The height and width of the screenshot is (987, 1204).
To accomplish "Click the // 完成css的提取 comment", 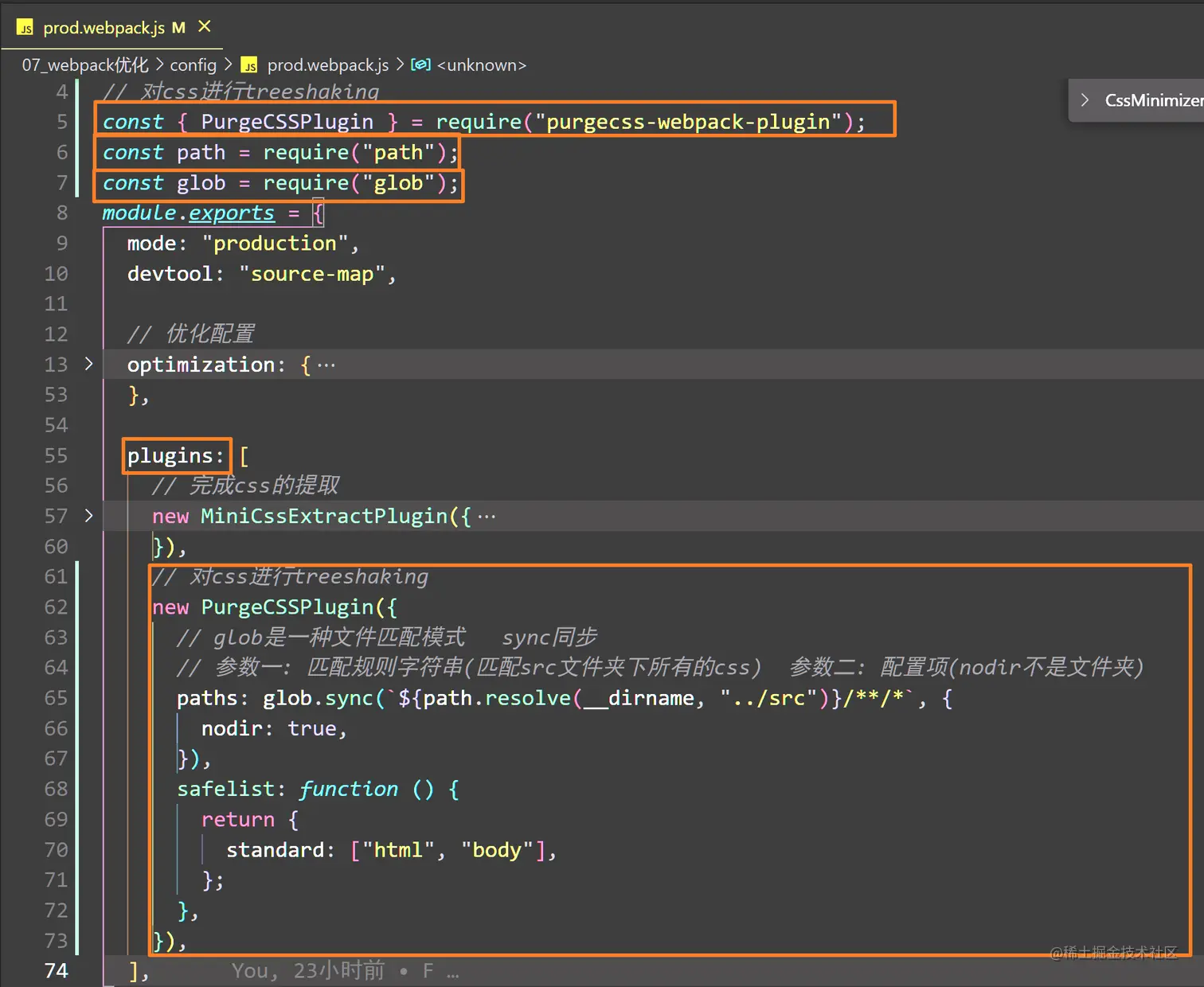I will [245, 486].
